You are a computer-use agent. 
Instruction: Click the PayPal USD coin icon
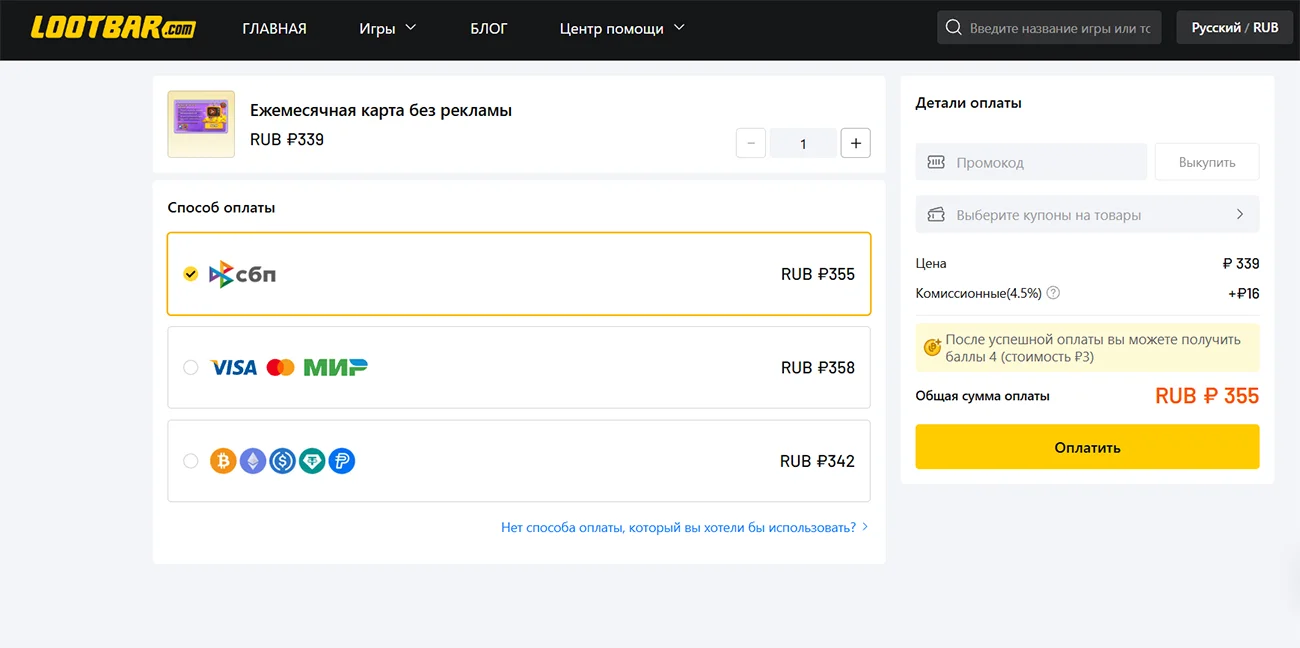342,461
